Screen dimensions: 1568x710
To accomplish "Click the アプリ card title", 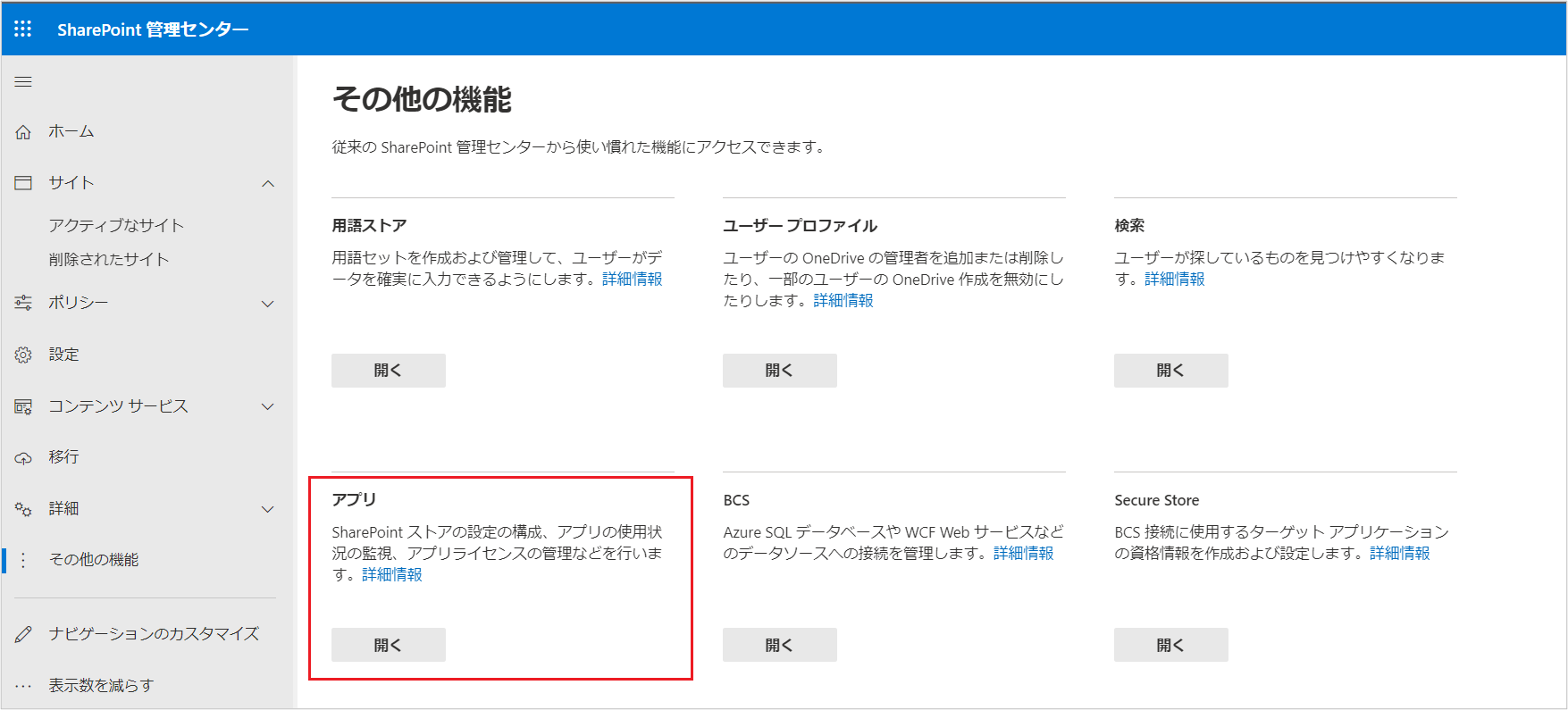I will coord(354,500).
